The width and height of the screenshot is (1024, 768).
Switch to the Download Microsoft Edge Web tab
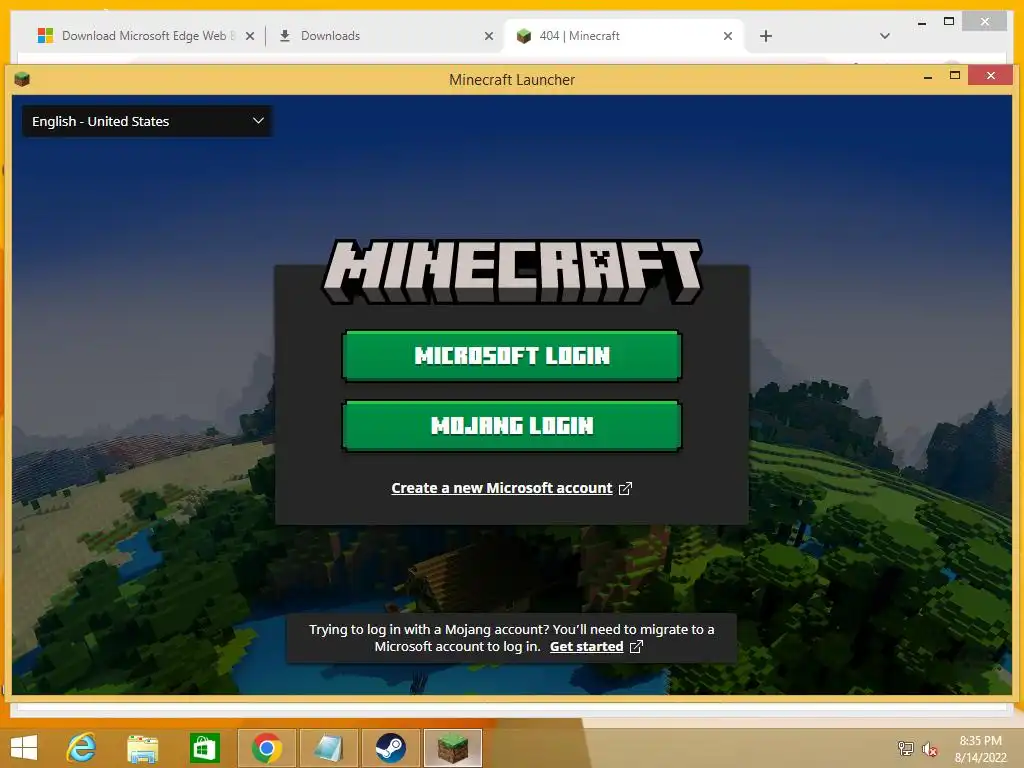(x=145, y=36)
